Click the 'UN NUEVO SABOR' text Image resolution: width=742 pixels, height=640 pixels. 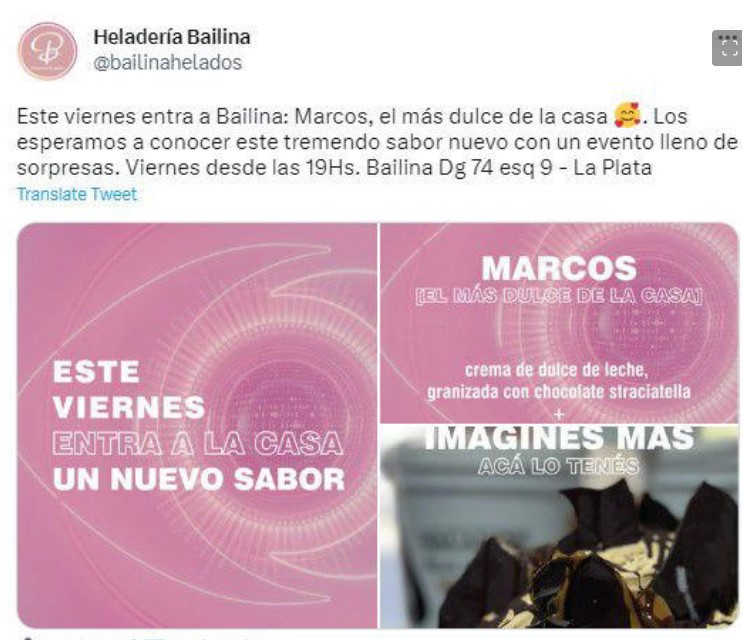(x=199, y=479)
